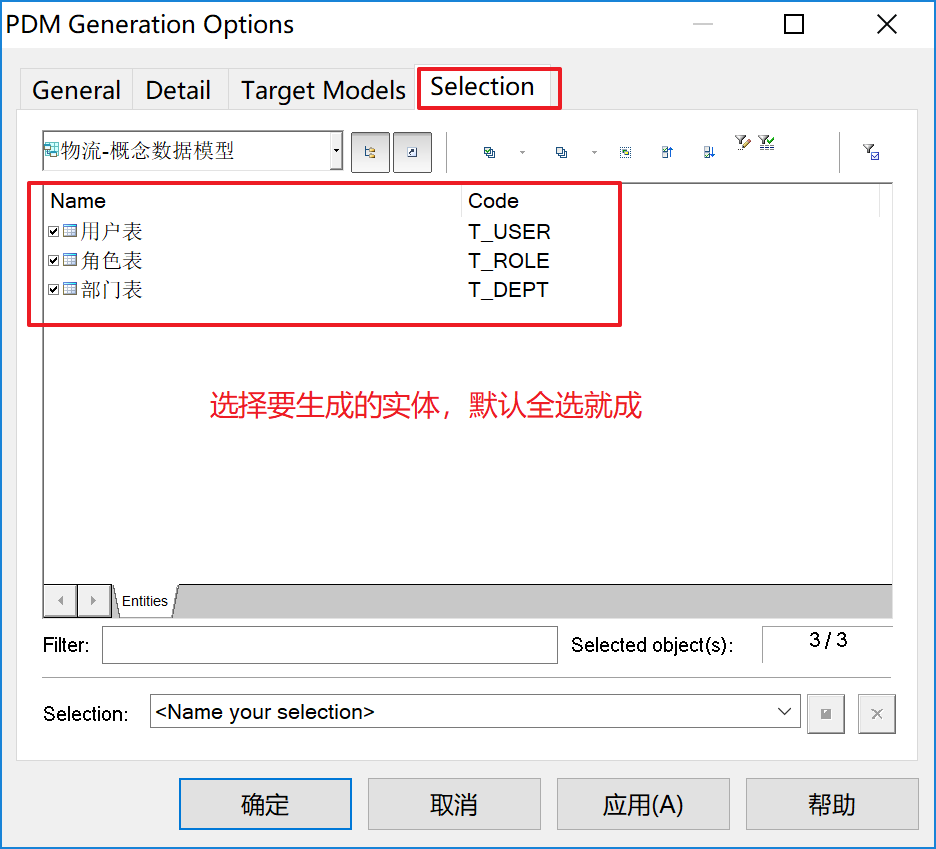The width and height of the screenshot is (936, 849).
Task: Click Move Selected Items to Top icon
Action: [667, 152]
